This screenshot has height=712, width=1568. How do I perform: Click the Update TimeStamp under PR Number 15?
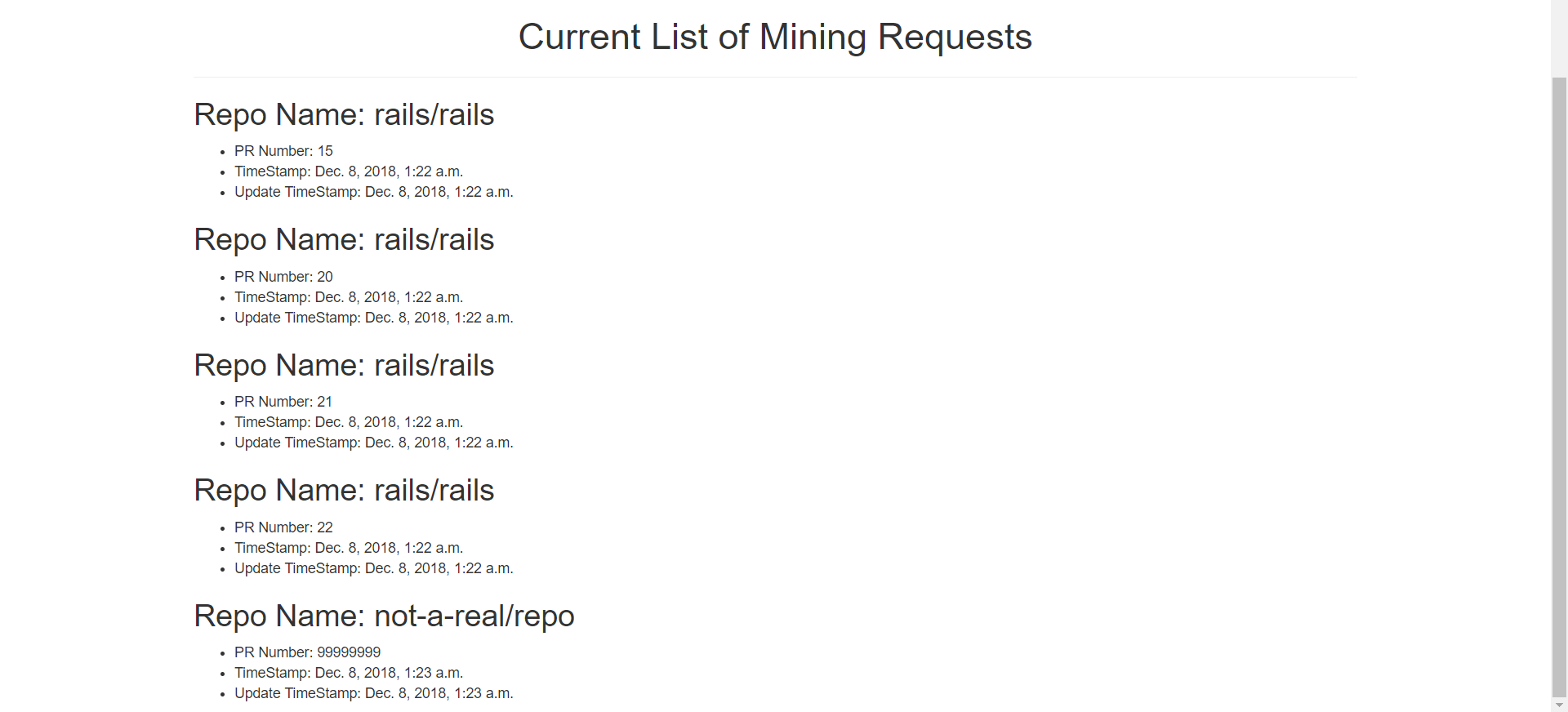pos(374,192)
